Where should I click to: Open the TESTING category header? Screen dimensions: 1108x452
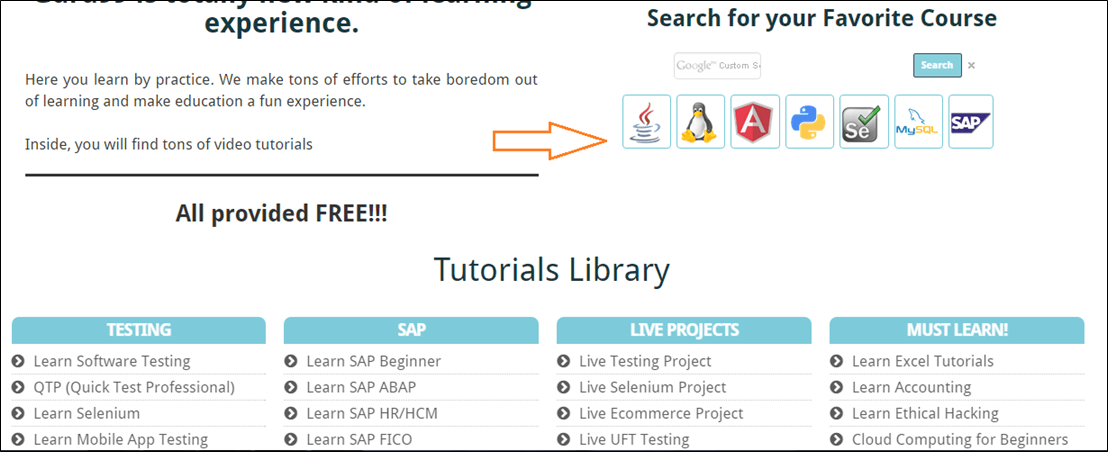pos(139,330)
